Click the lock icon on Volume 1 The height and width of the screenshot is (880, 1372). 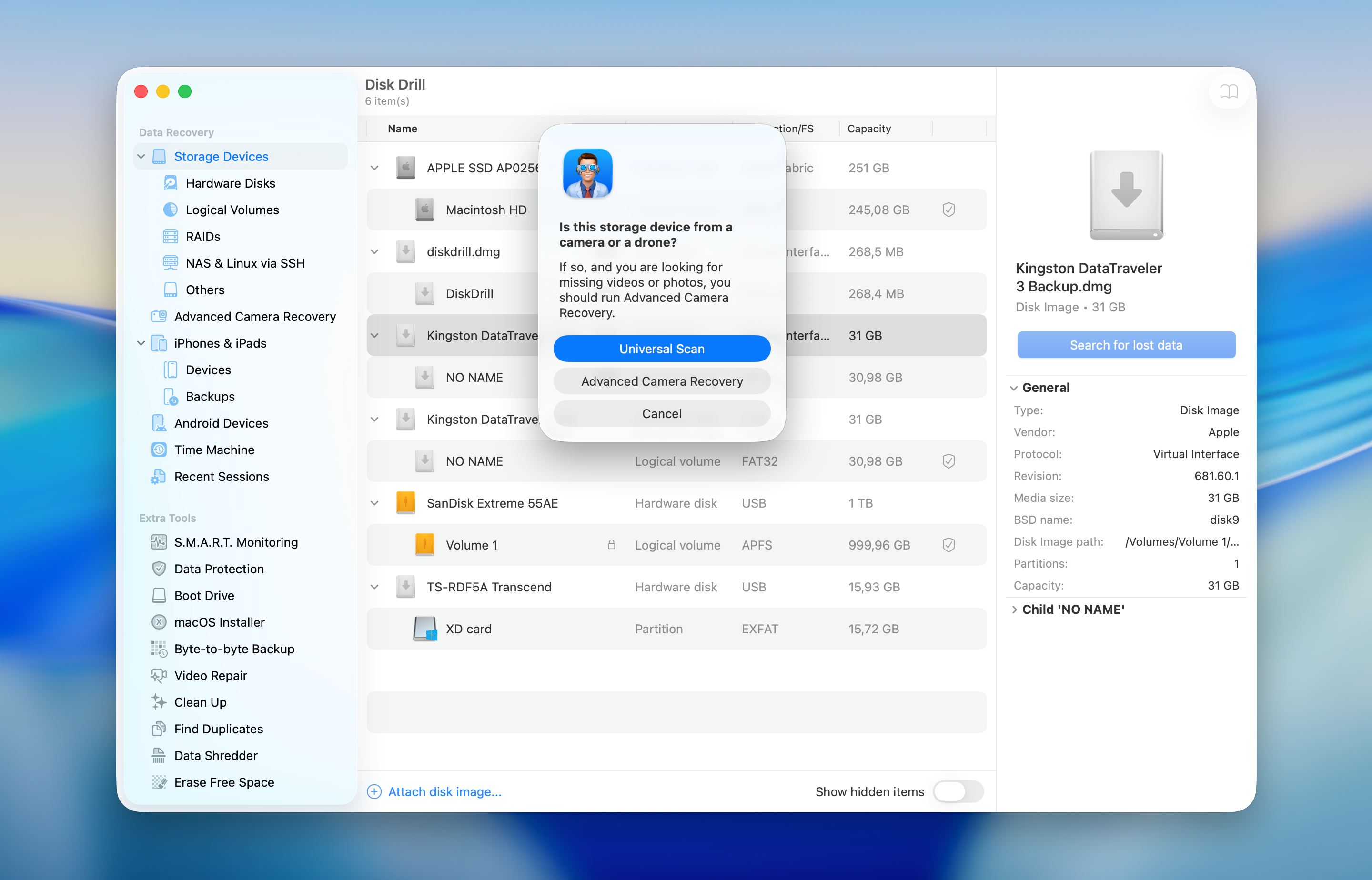(611, 545)
